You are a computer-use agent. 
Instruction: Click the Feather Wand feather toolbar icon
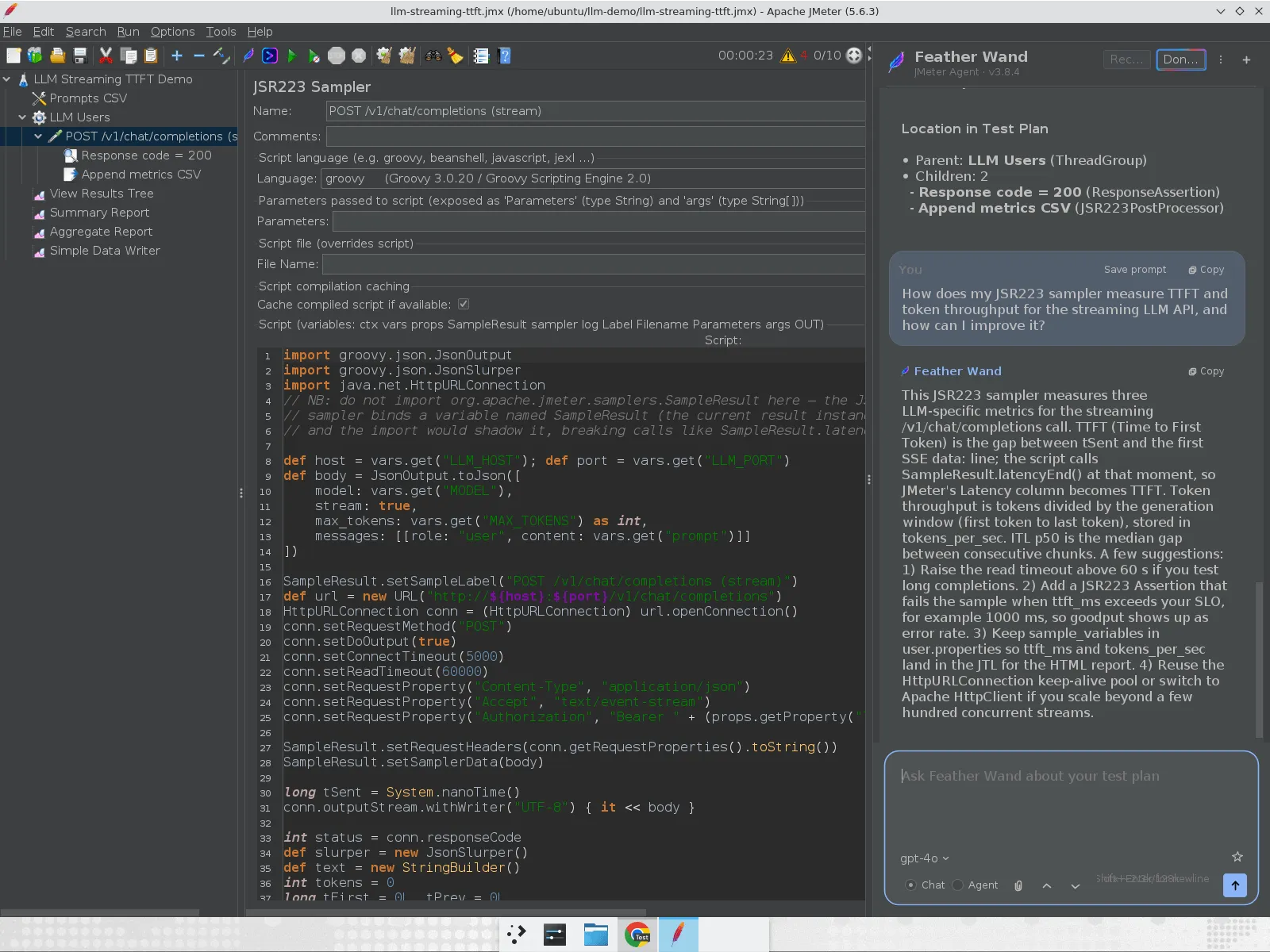[248, 56]
